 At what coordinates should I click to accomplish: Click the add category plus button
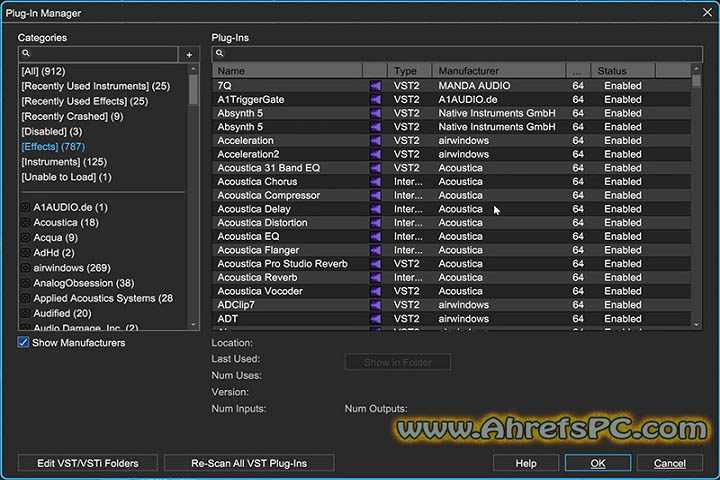coord(189,55)
